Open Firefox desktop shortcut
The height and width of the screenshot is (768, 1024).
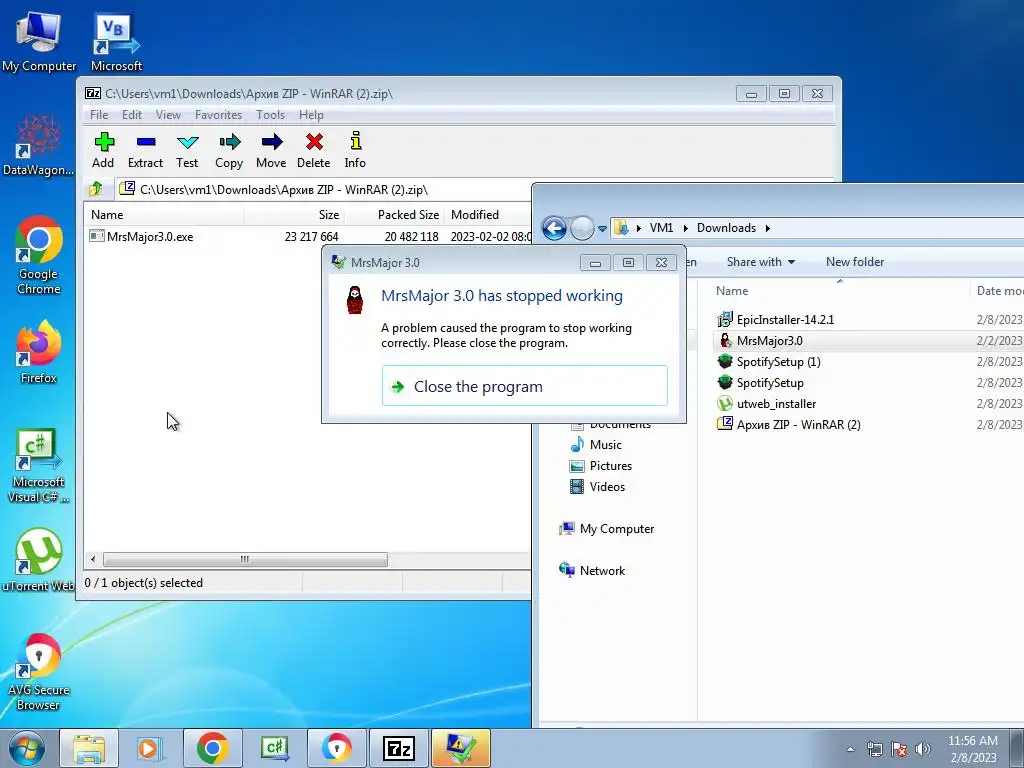[x=39, y=352]
